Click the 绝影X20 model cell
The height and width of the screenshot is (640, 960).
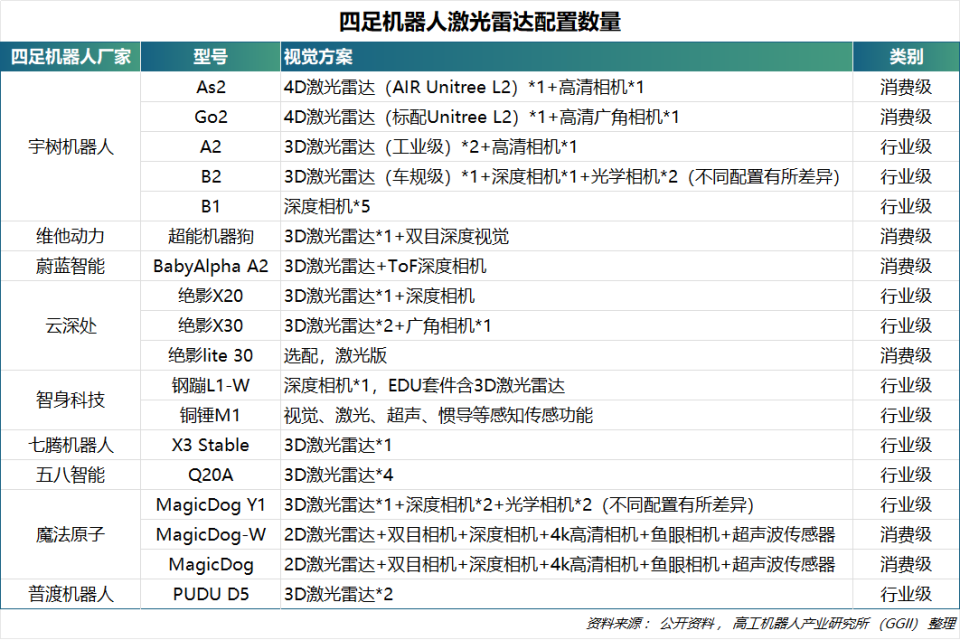coord(211,296)
